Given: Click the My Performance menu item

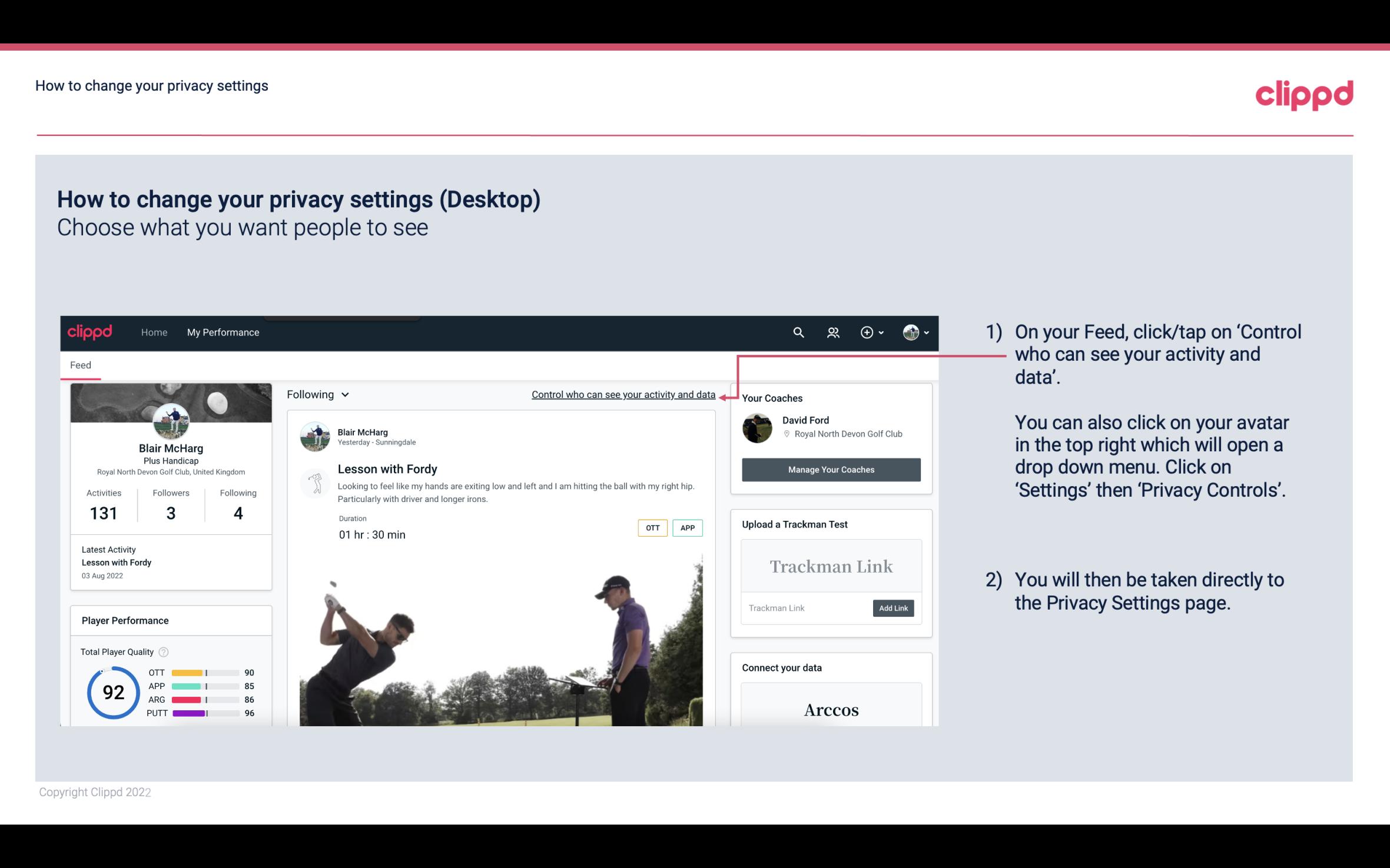Looking at the screenshot, I should [222, 332].
